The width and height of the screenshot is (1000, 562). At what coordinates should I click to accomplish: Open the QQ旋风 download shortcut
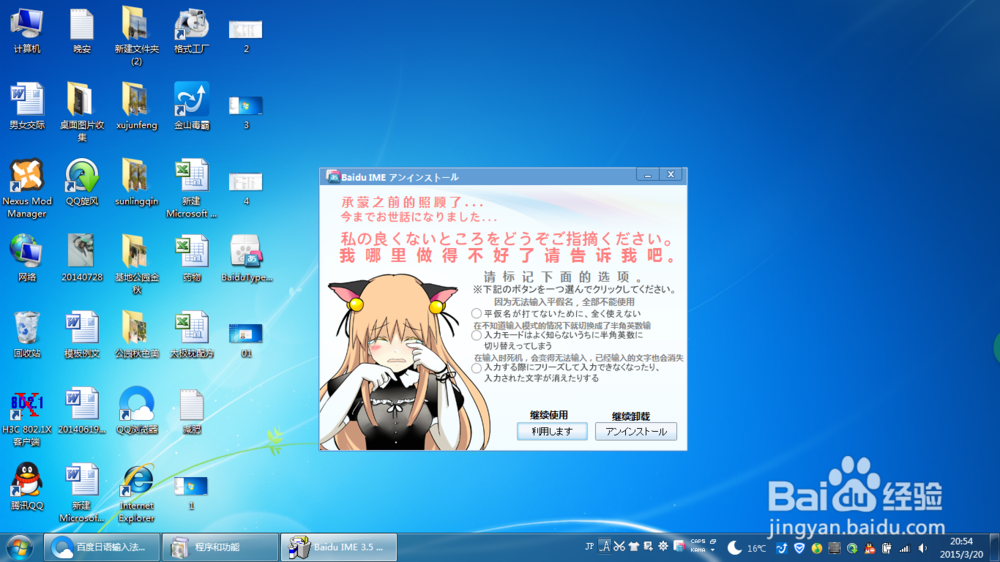(82, 182)
